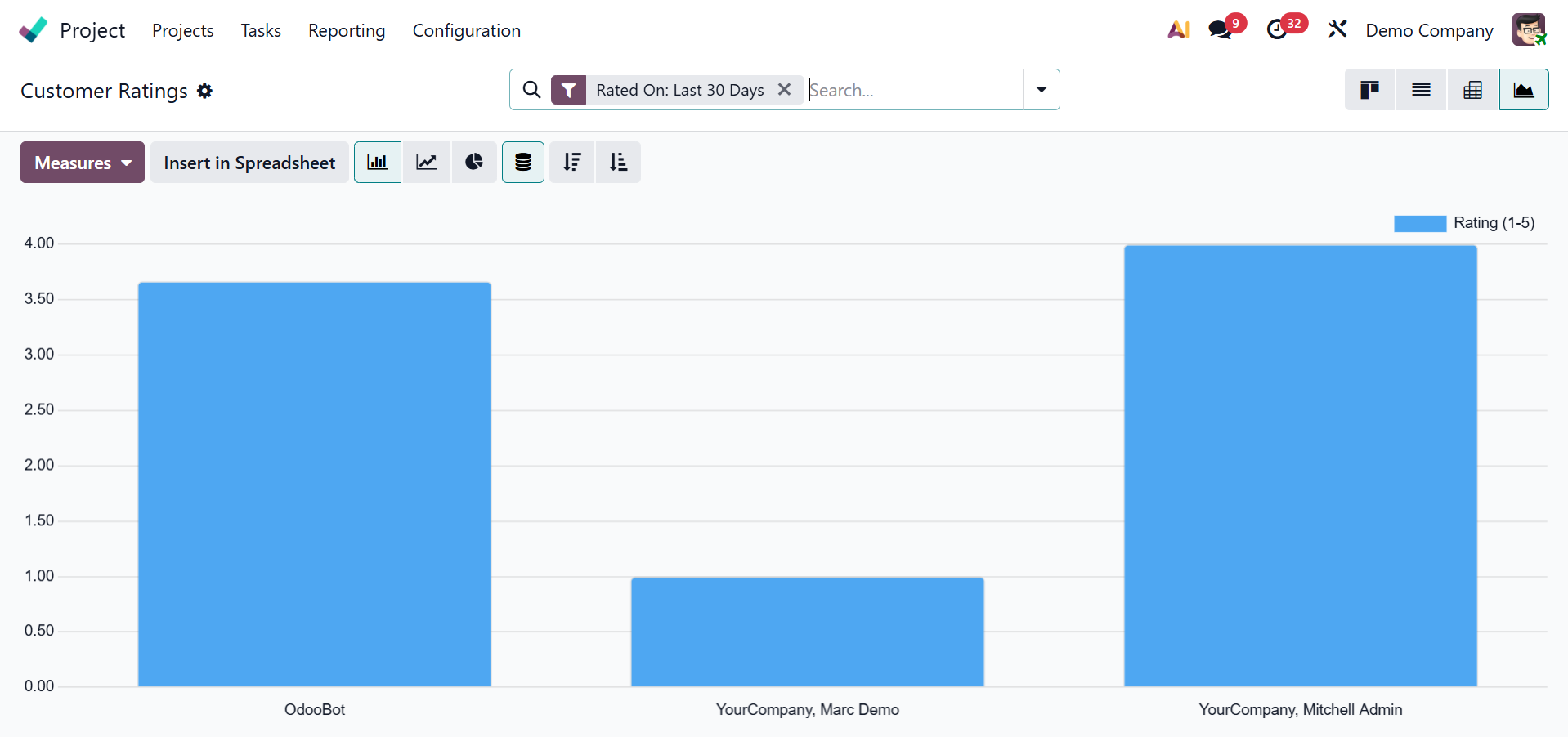Click the filter funnel icon
Image resolution: width=1568 pixels, height=737 pixels.
(568, 90)
